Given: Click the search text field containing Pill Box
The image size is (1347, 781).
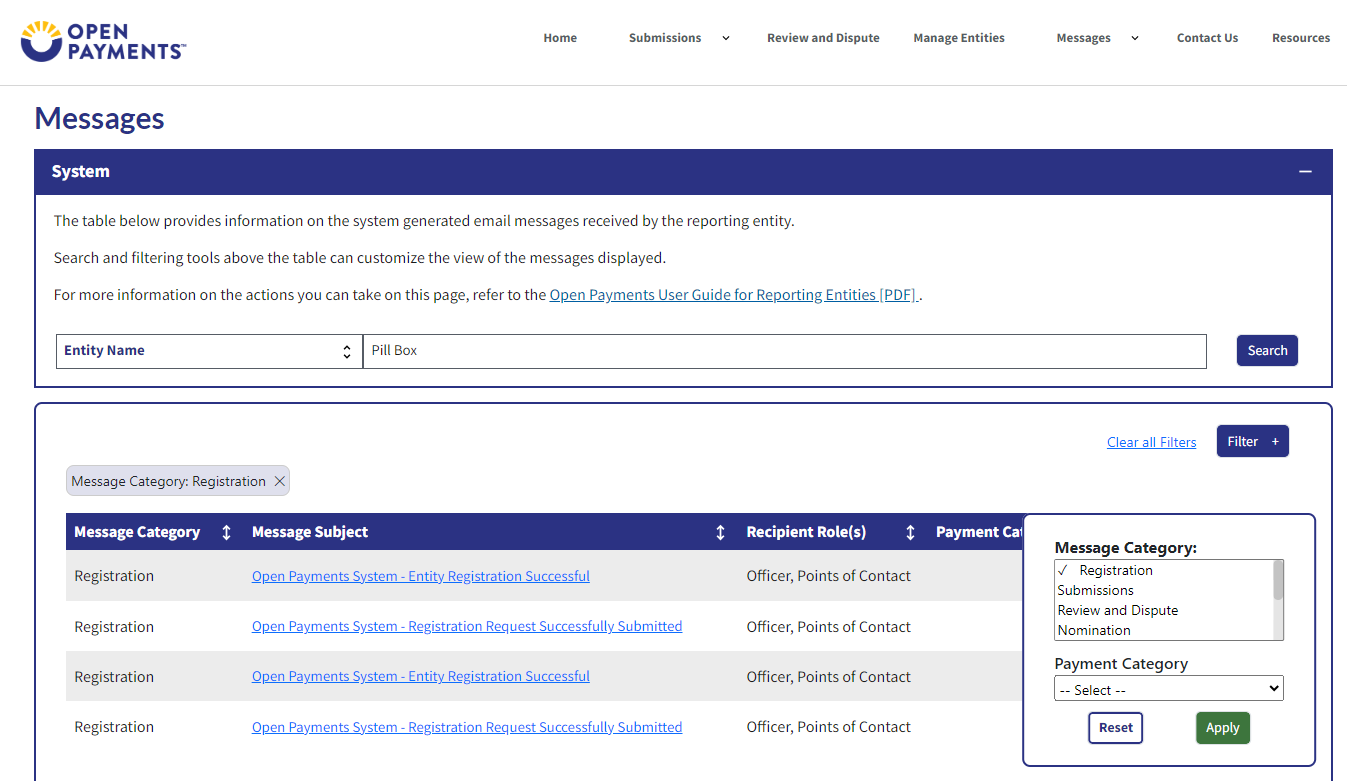Looking at the screenshot, I should 784,351.
